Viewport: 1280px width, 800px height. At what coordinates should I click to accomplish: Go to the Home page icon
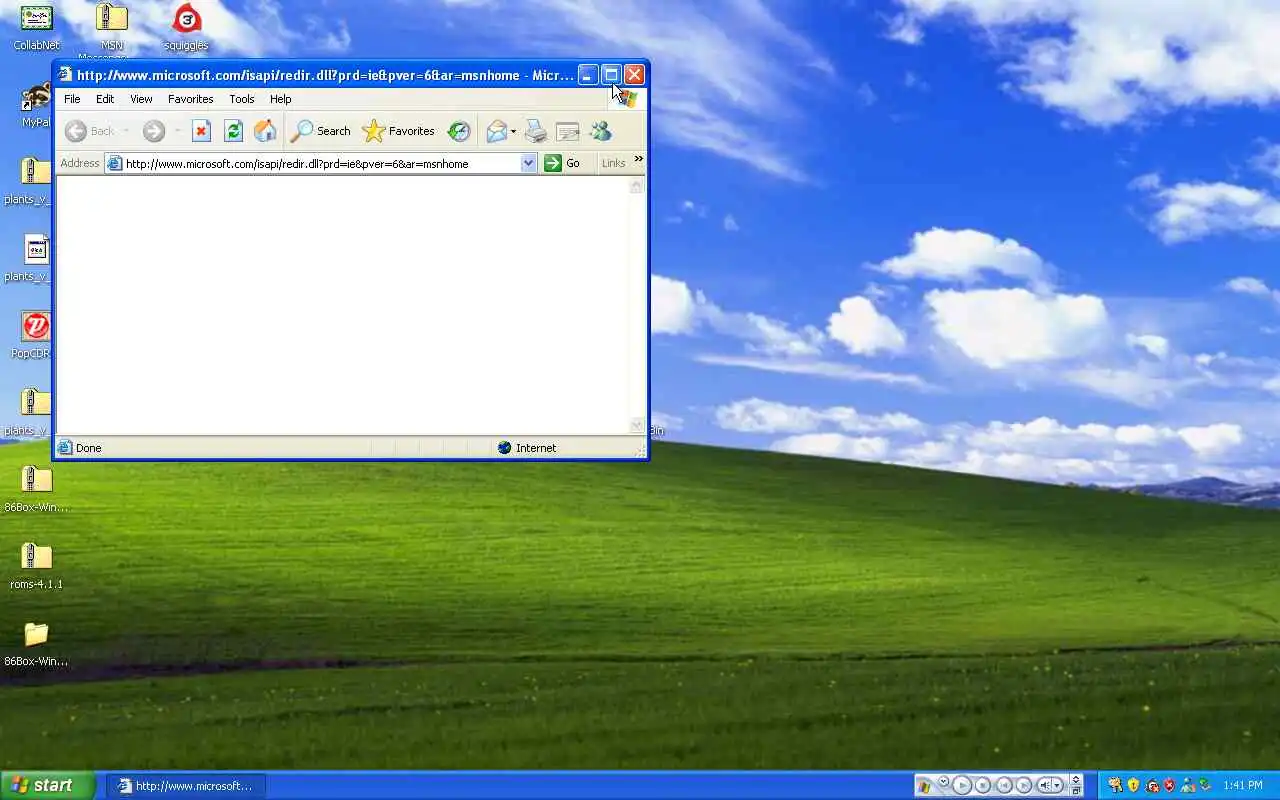(x=265, y=131)
